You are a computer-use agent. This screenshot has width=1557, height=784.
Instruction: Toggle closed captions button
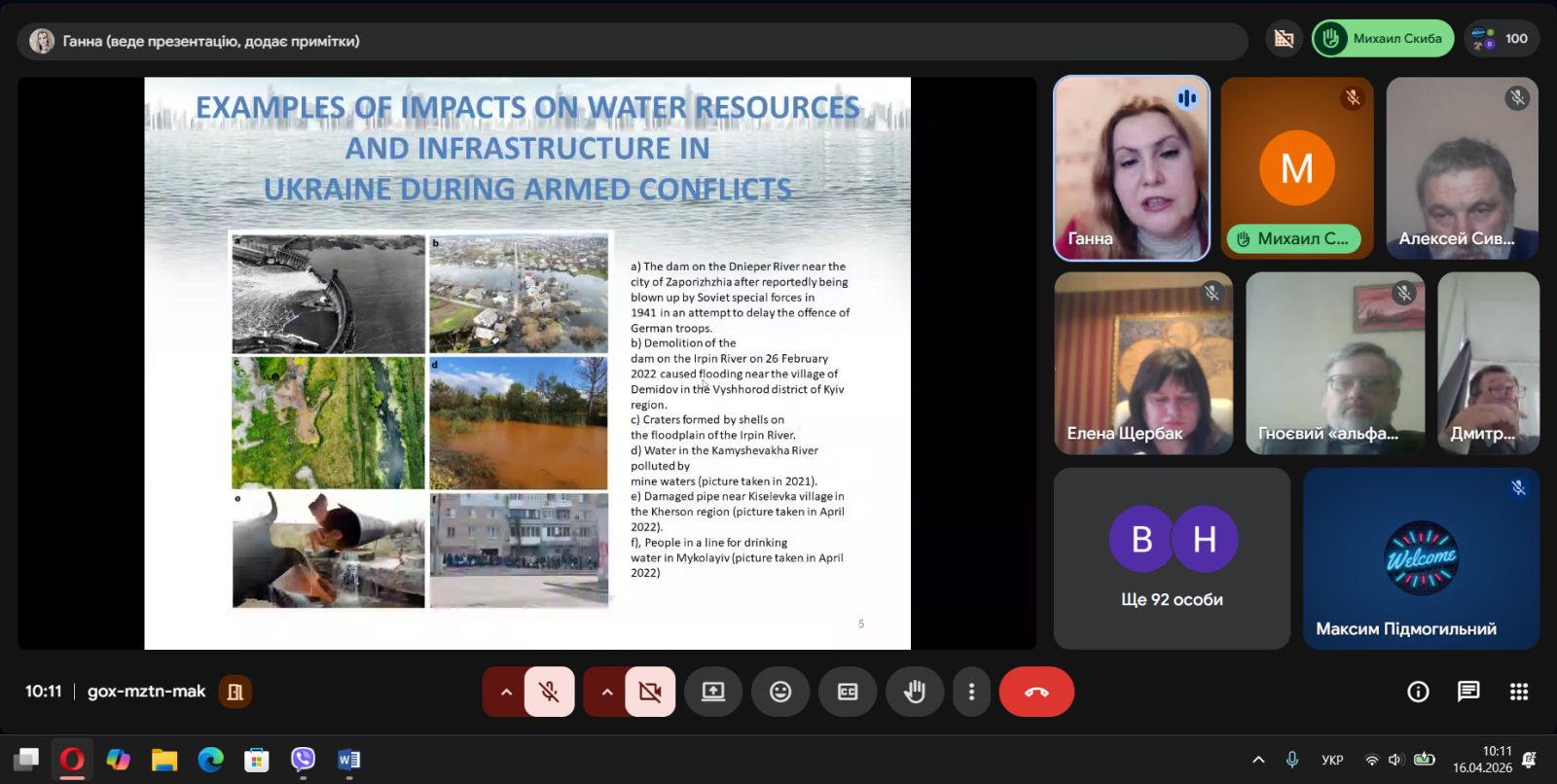click(848, 692)
